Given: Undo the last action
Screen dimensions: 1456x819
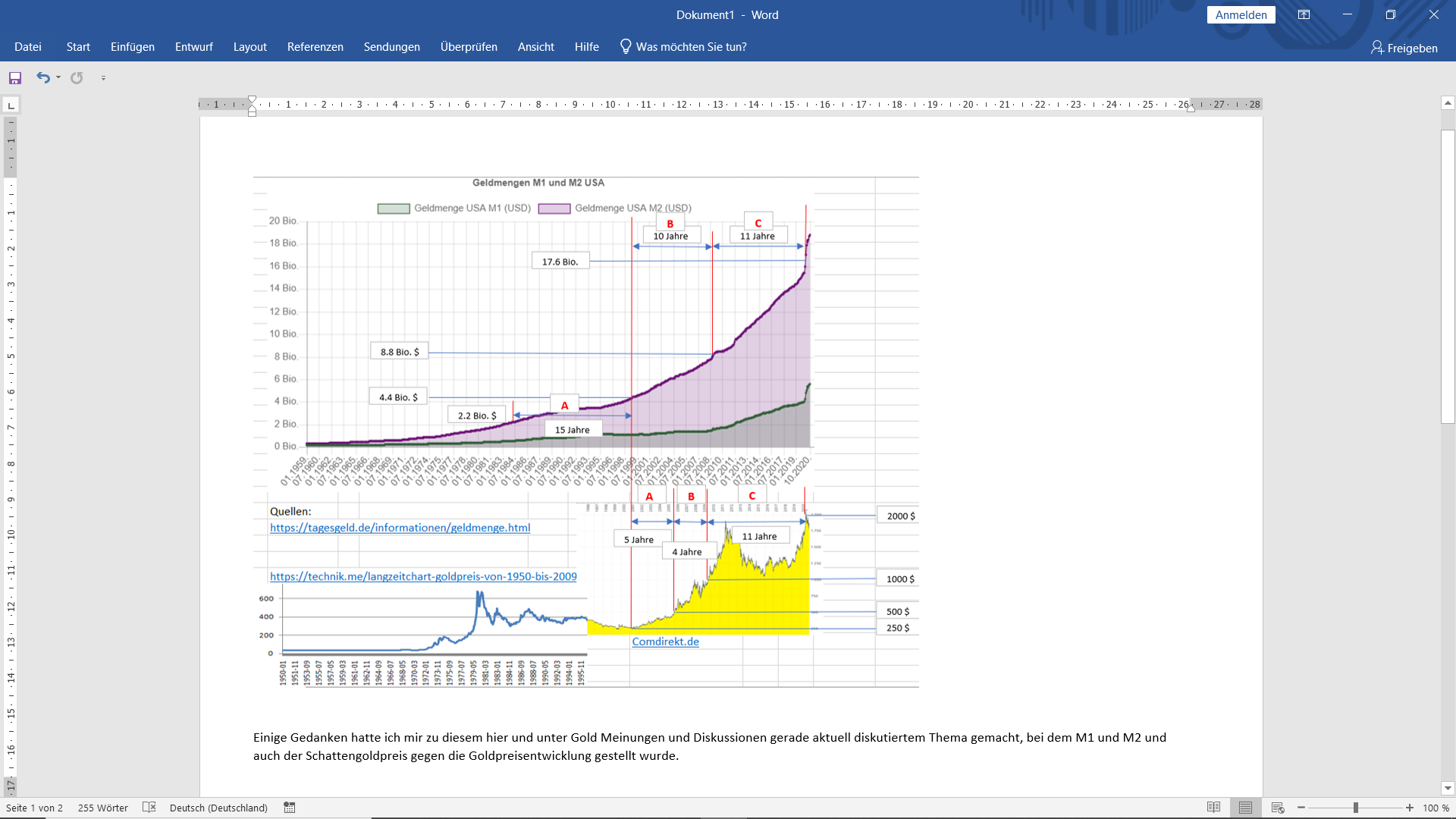Looking at the screenshot, I should [x=43, y=78].
